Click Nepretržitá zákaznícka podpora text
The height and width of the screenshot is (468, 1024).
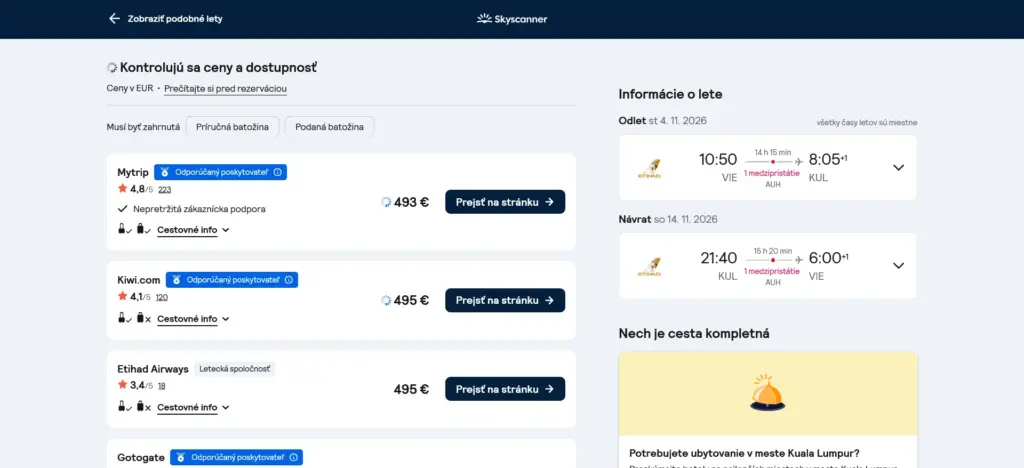[199, 210]
